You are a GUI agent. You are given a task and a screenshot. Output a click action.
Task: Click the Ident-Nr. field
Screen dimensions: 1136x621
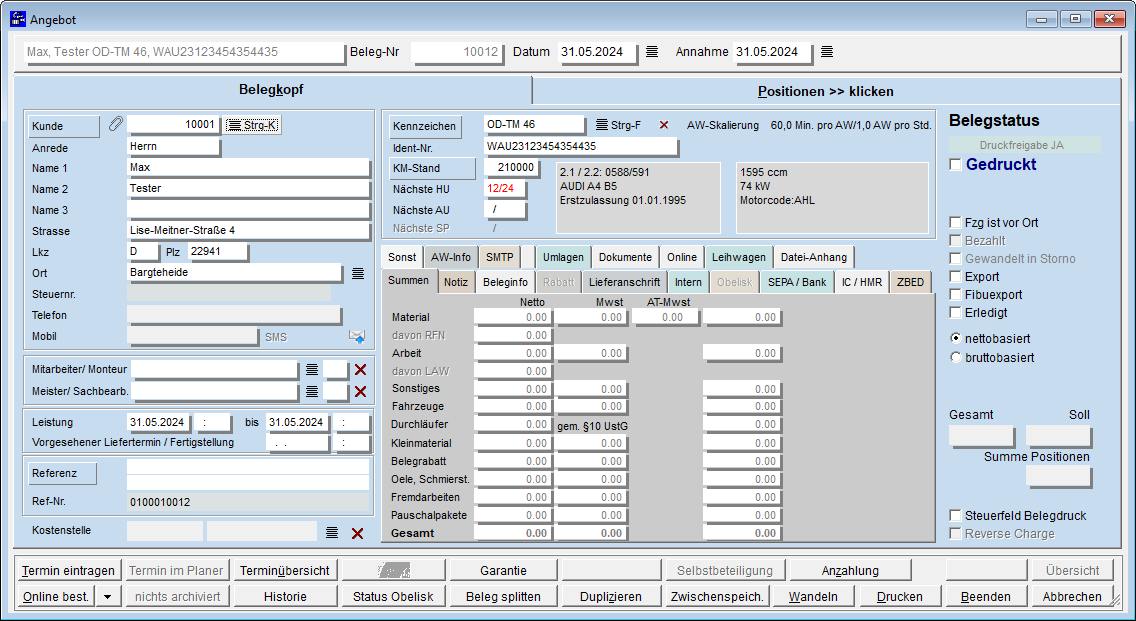581,147
